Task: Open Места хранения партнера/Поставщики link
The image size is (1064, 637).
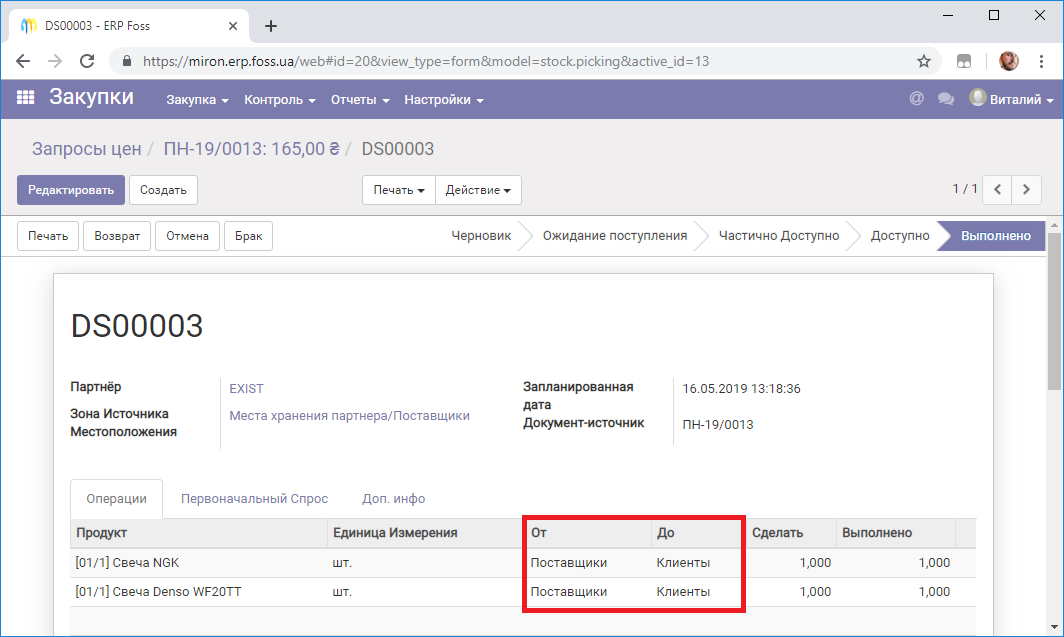Action: (x=349, y=416)
